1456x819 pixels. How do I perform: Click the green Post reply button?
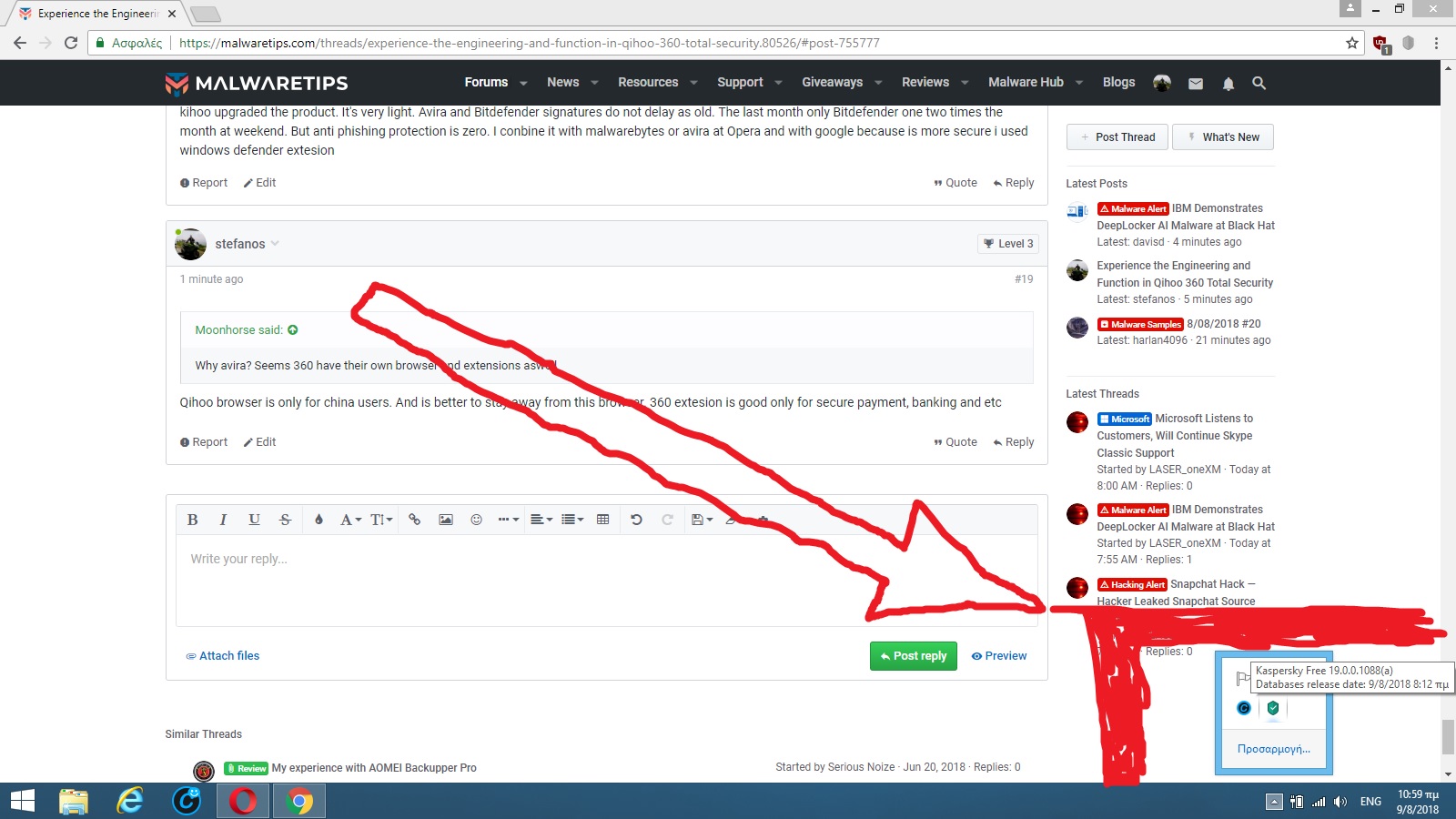[913, 656]
